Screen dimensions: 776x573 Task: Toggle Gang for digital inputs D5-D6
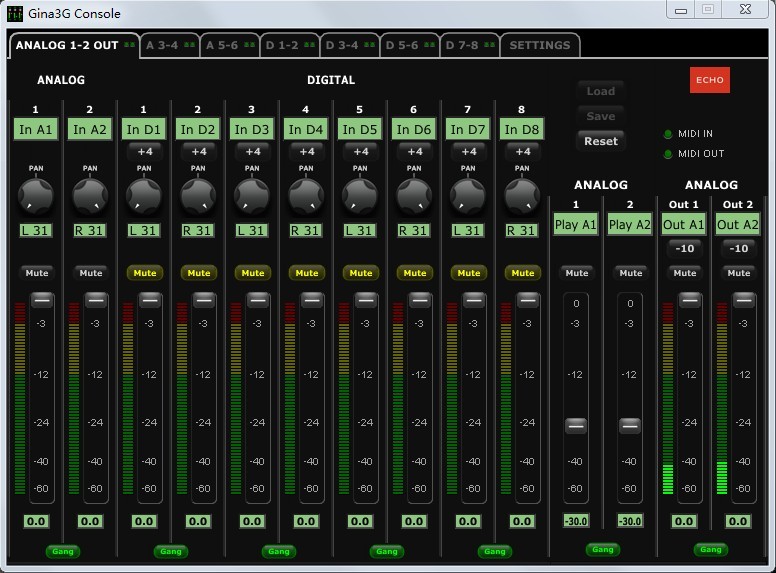(387, 551)
